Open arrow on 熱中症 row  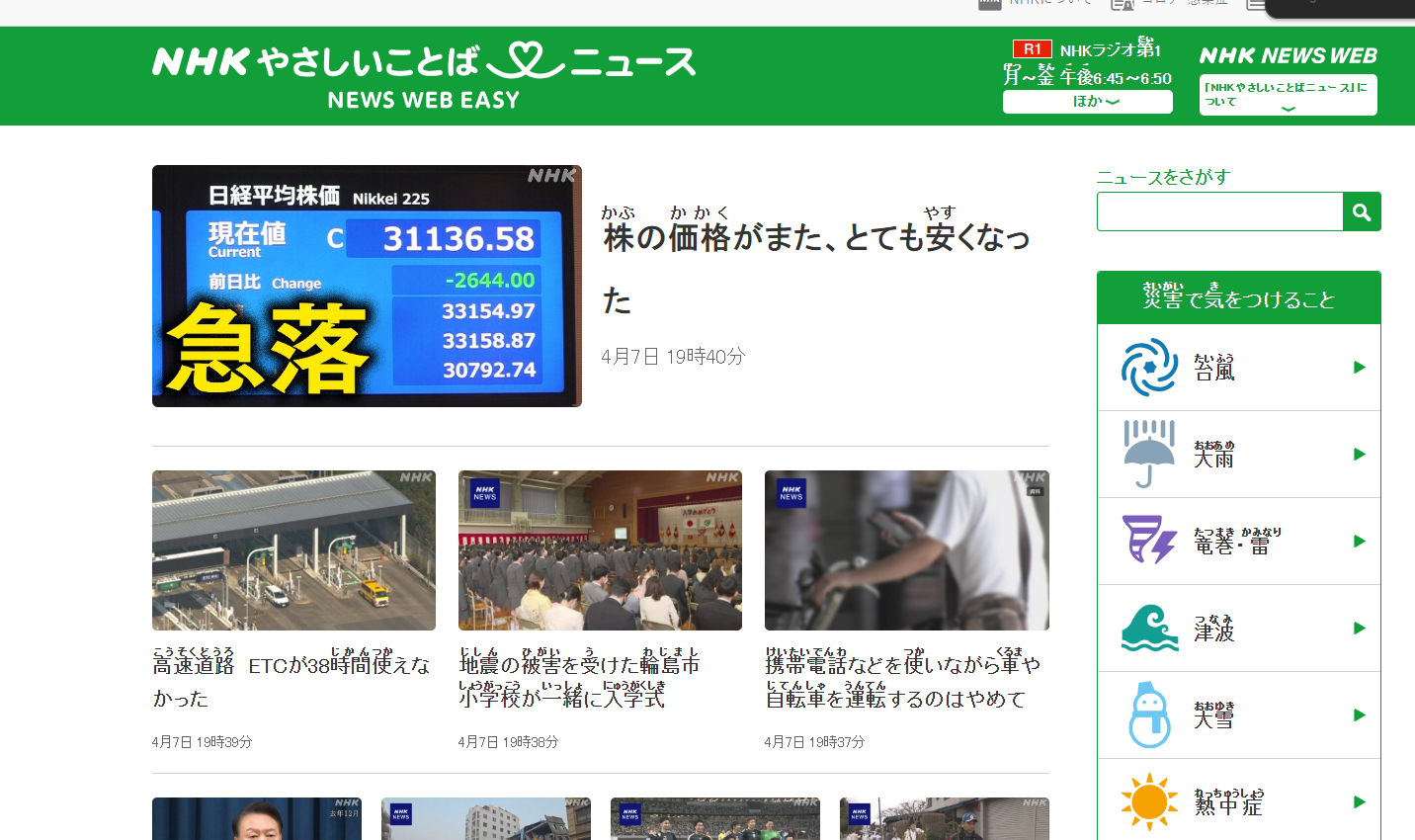pos(1360,802)
